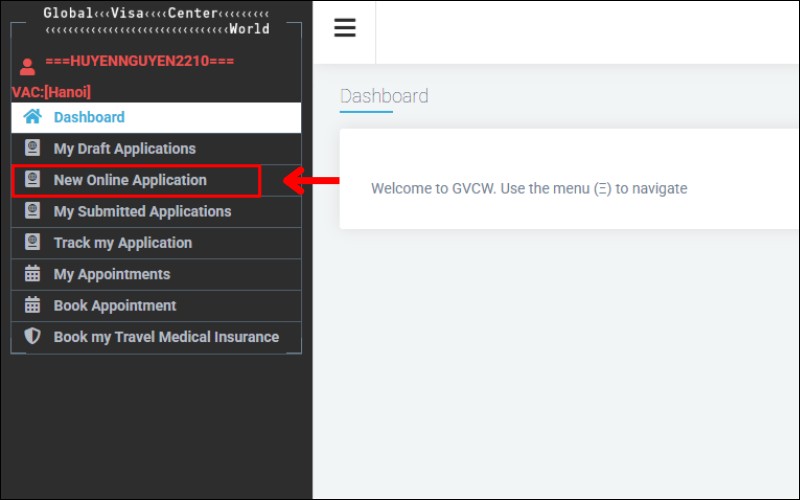Click the red user profile icon
Screen dimensions: 800x500
click(x=27, y=67)
